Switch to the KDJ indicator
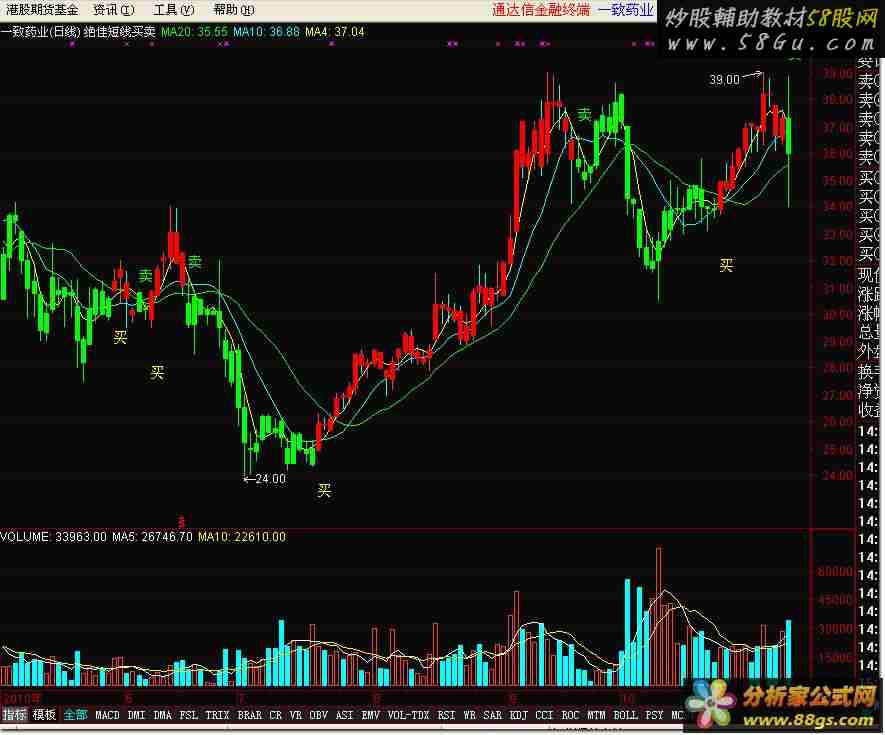The height and width of the screenshot is (735, 885). [x=519, y=715]
